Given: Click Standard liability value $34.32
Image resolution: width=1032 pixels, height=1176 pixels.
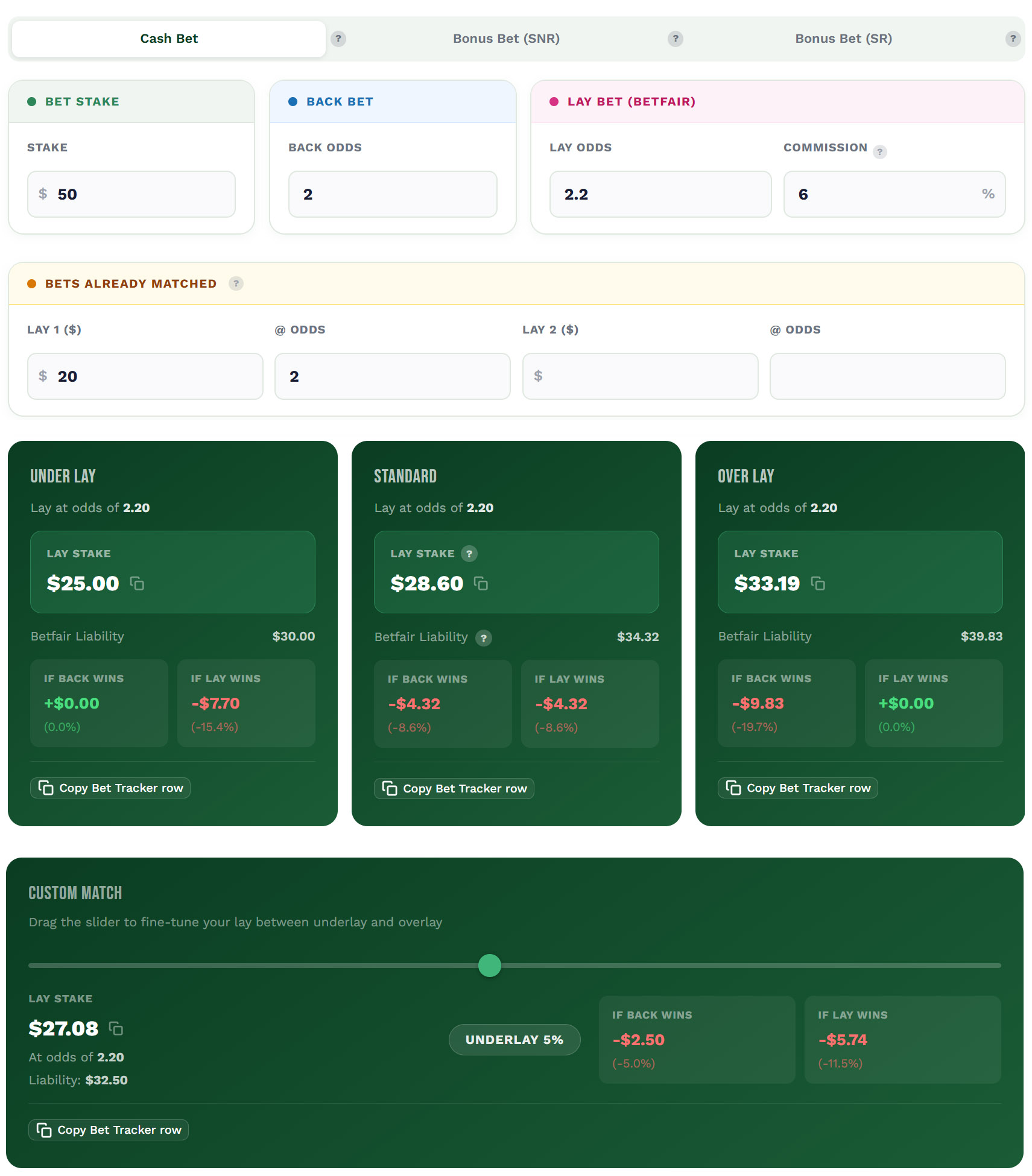Looking at the screenshot, I should [638, 637].
